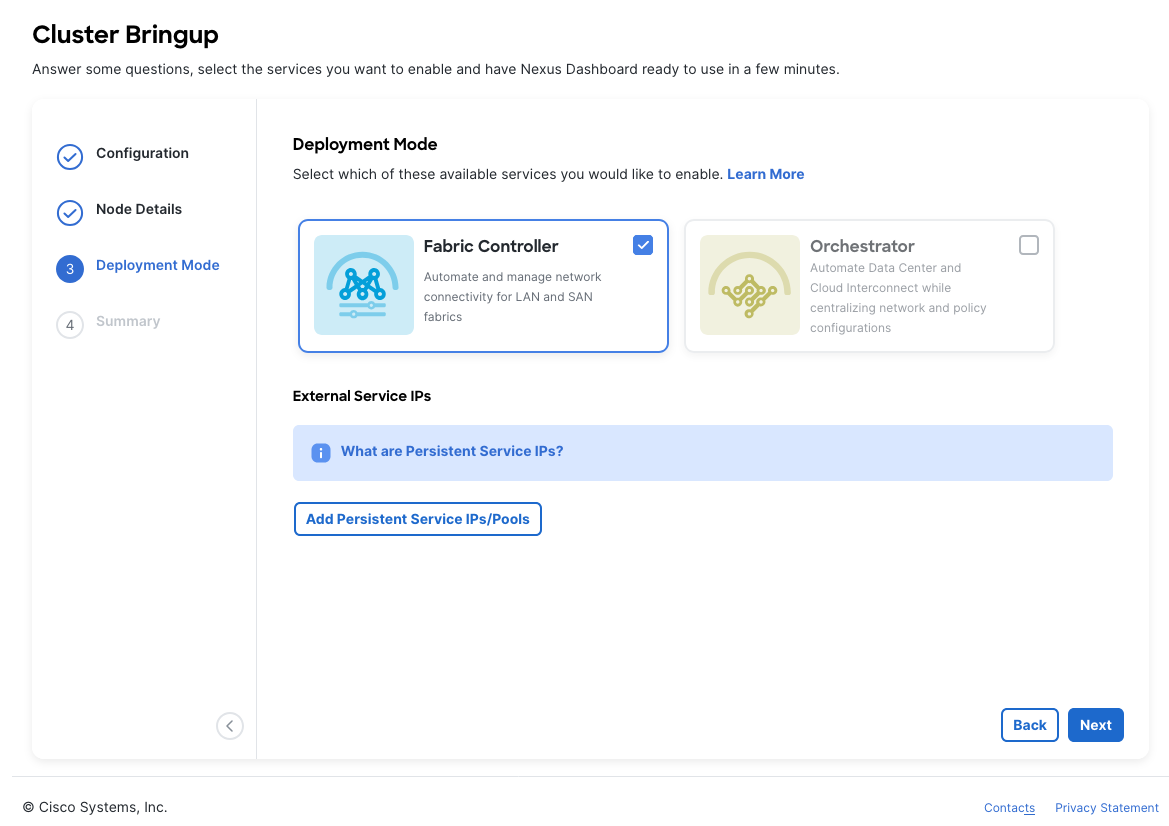
Task: Click the step 3 circle icon
Action: 70,268
